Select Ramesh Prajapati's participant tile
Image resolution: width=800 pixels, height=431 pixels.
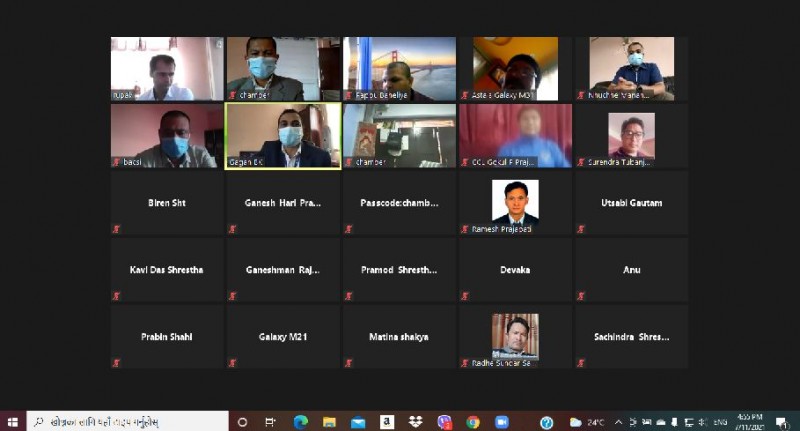(515, 203)
